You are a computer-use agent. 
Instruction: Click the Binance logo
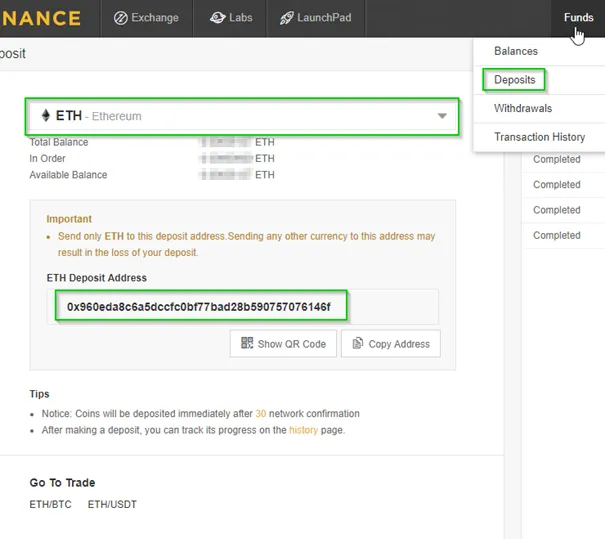click(x=41, y=18)
